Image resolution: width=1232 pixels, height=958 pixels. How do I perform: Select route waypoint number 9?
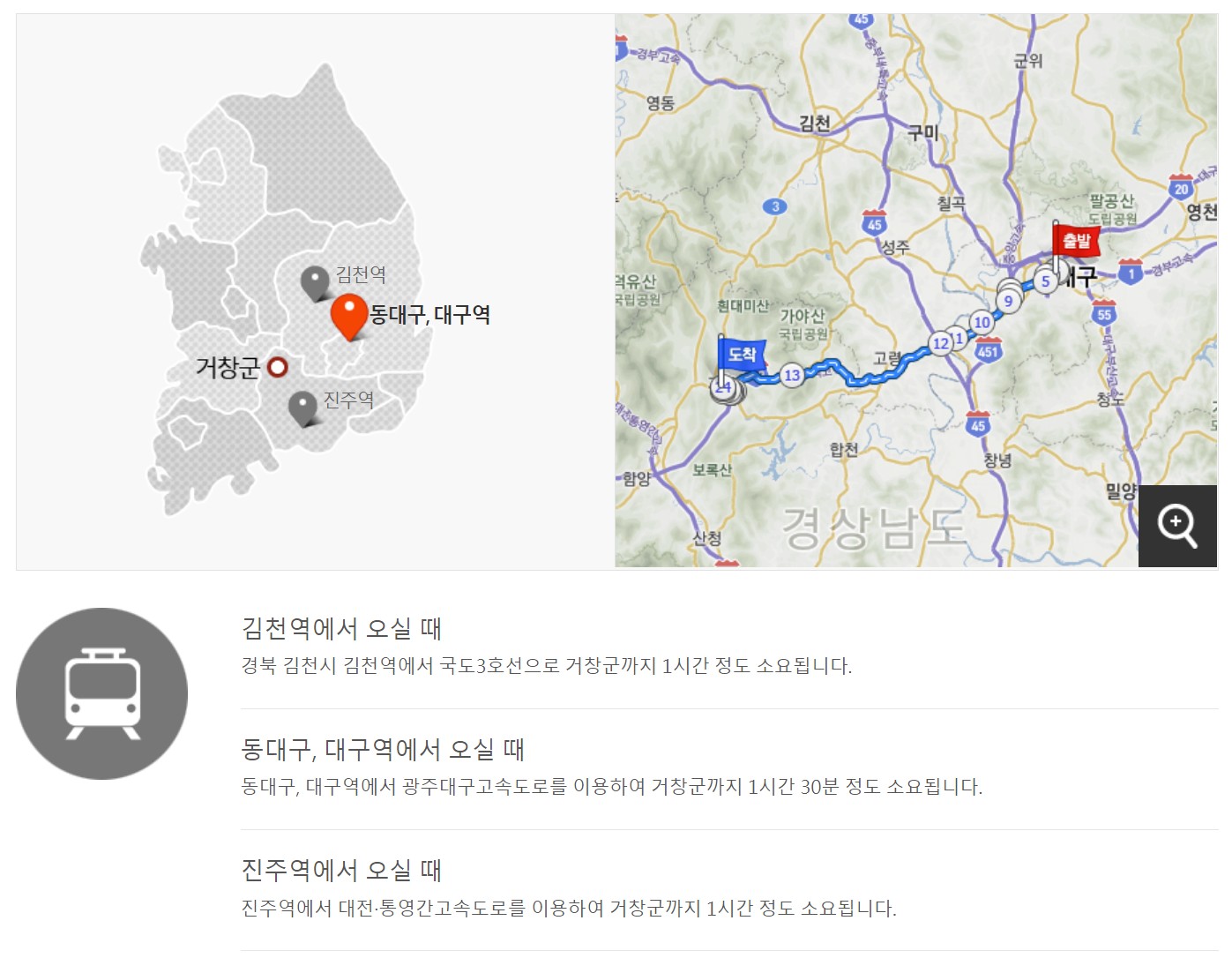1009,301
